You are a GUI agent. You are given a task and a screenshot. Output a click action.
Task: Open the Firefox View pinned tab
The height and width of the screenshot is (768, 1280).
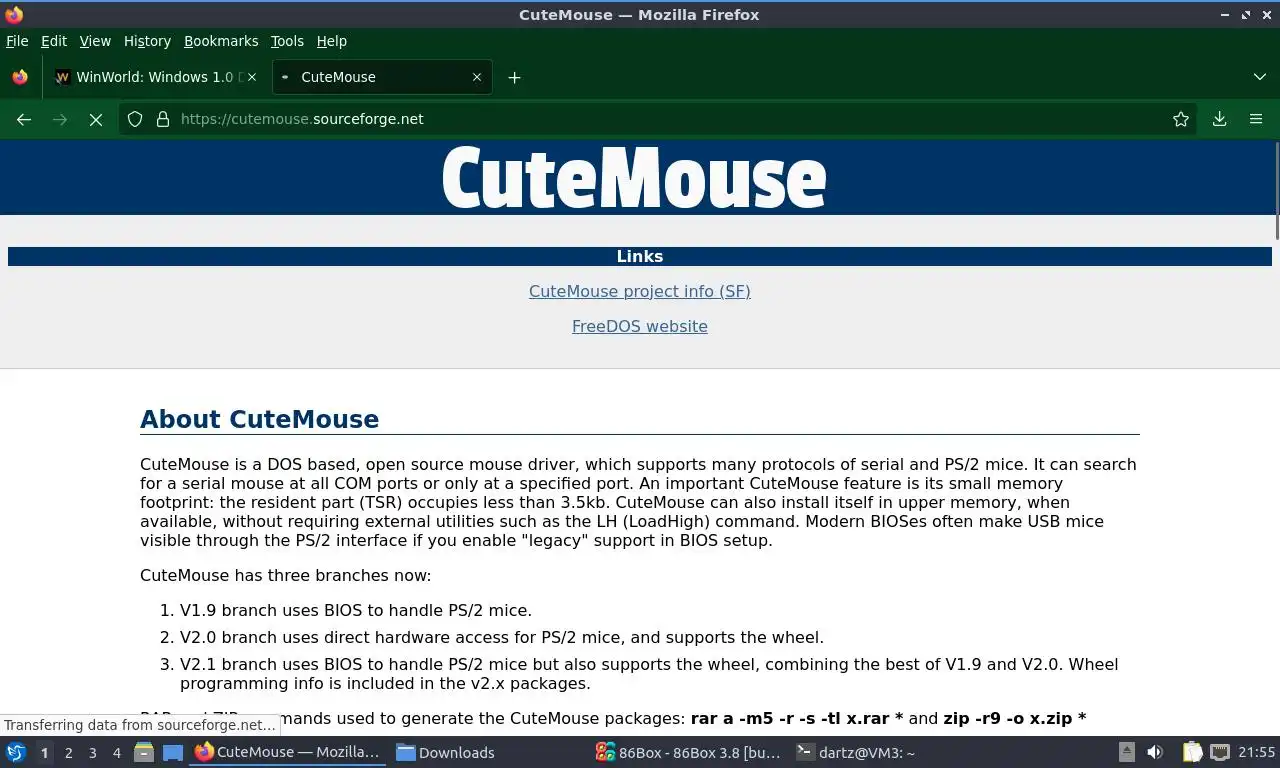coord(20,77)
